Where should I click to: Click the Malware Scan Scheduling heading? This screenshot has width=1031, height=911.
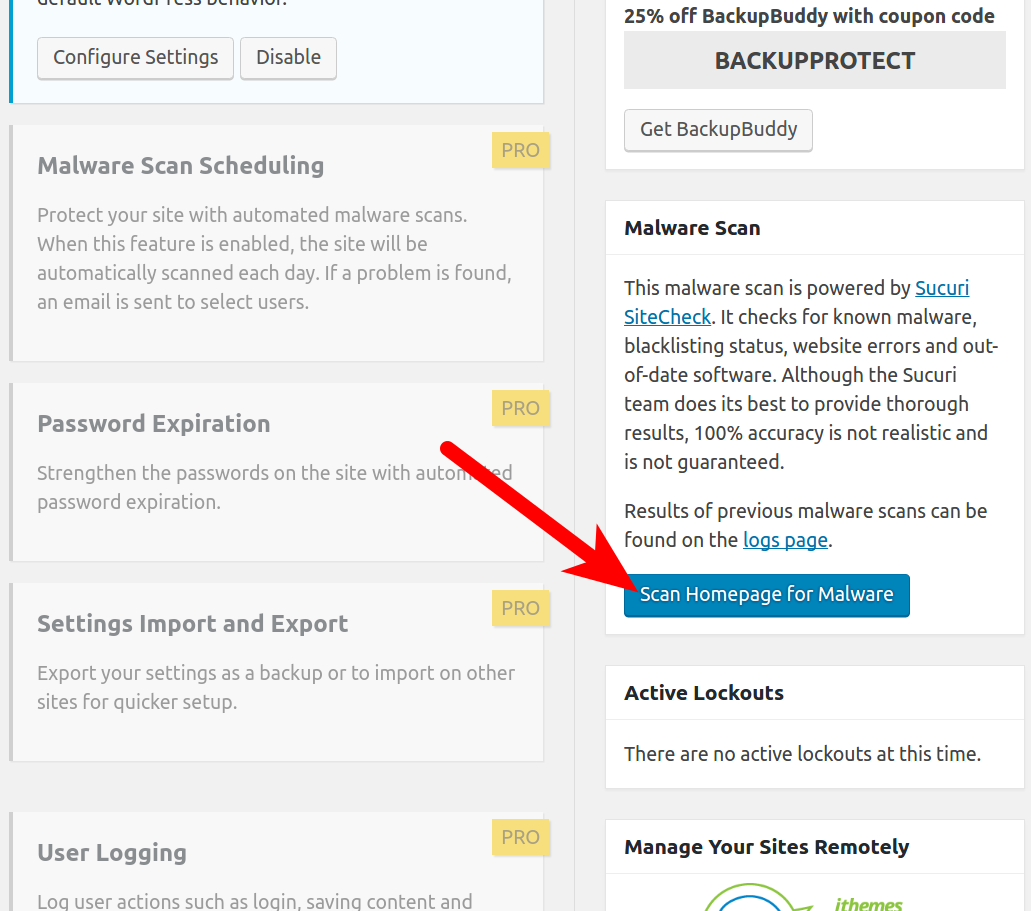[x=180, y=166]
